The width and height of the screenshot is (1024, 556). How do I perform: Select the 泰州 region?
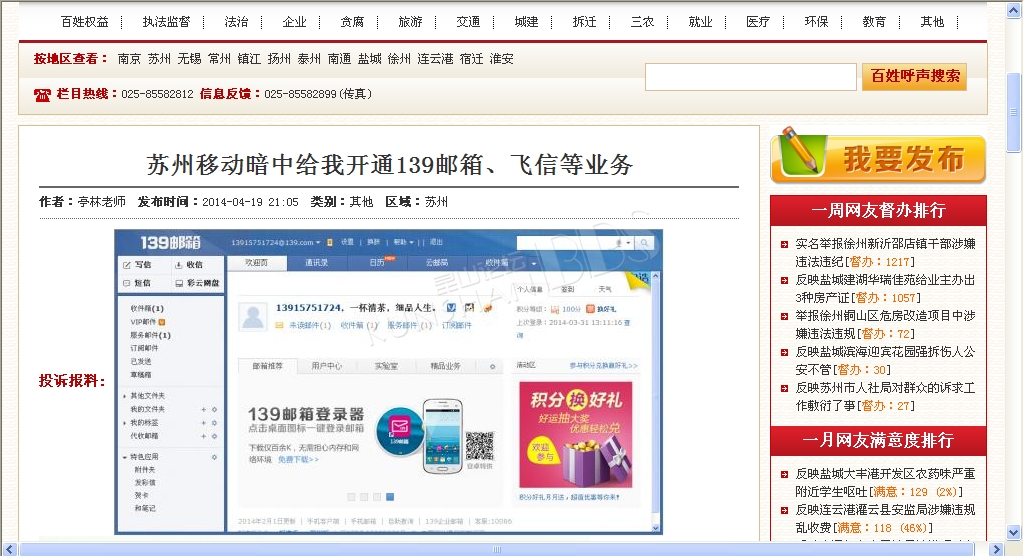[310, 59]
